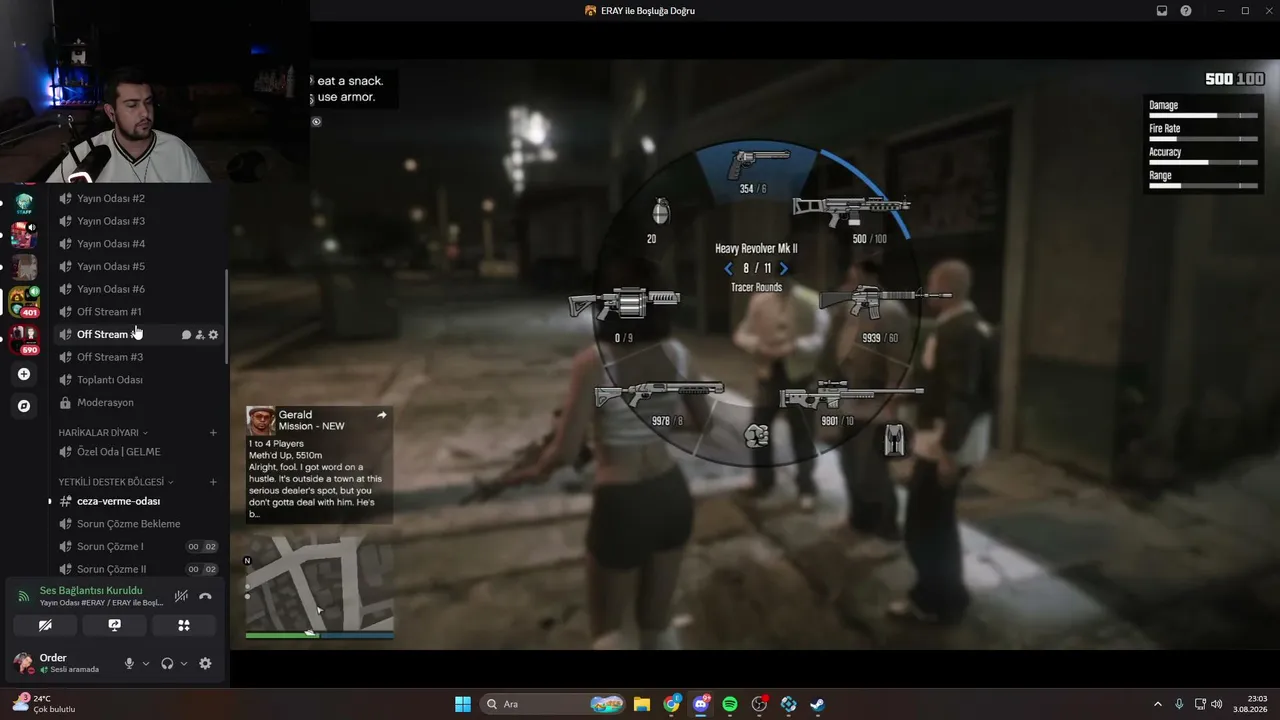Viewport: 1280px width, 720px height.
Task: Add a server with the plus icon
Action: 24,374
